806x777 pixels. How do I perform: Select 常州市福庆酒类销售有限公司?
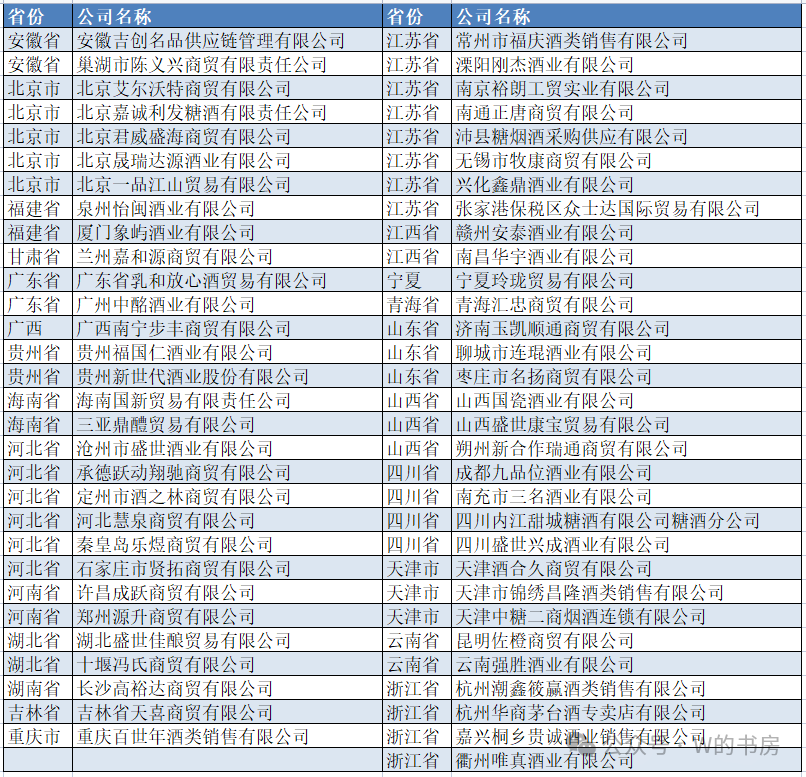(x=627, y=40)
